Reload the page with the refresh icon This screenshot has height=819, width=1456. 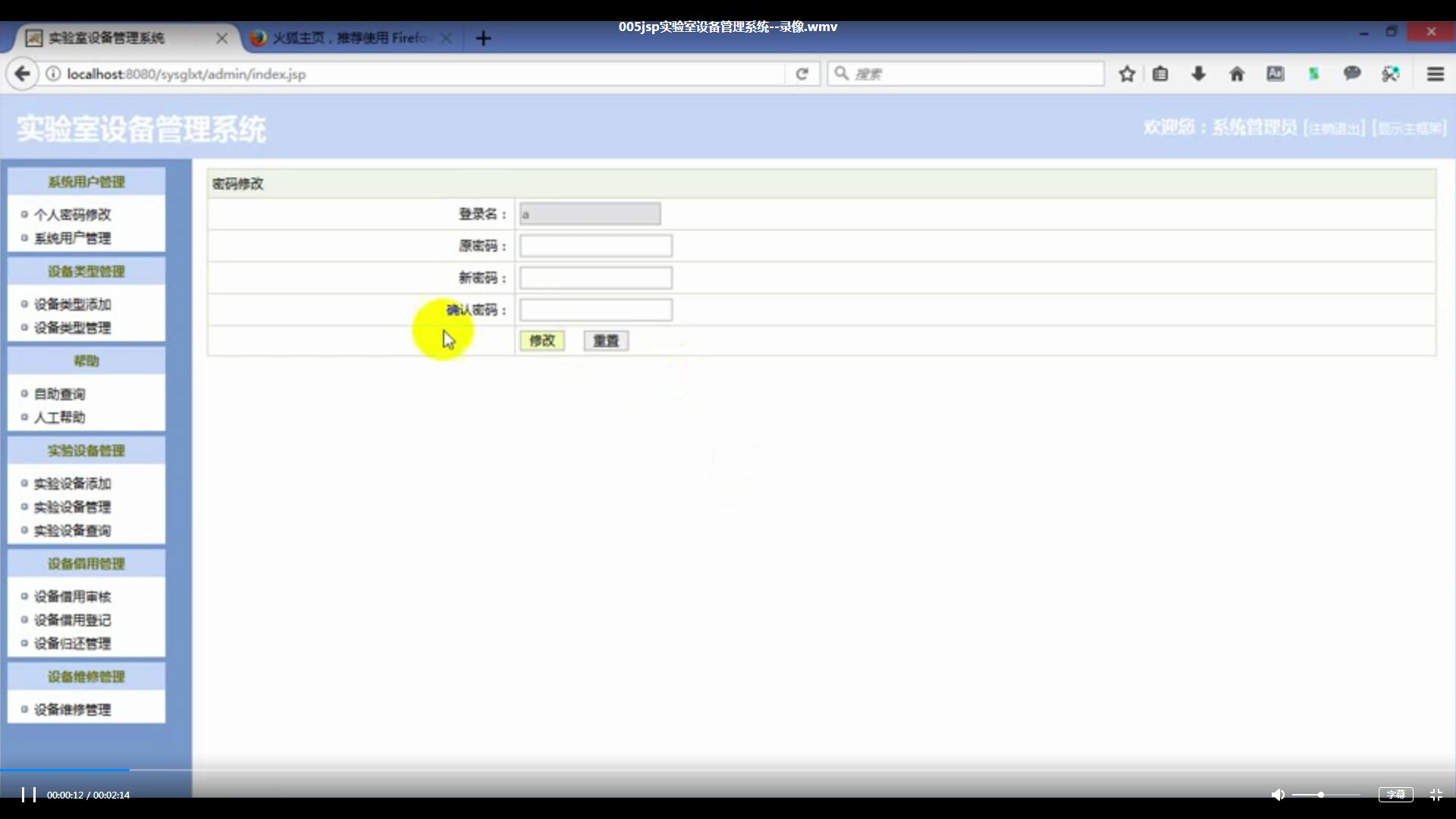click(802, 74)
